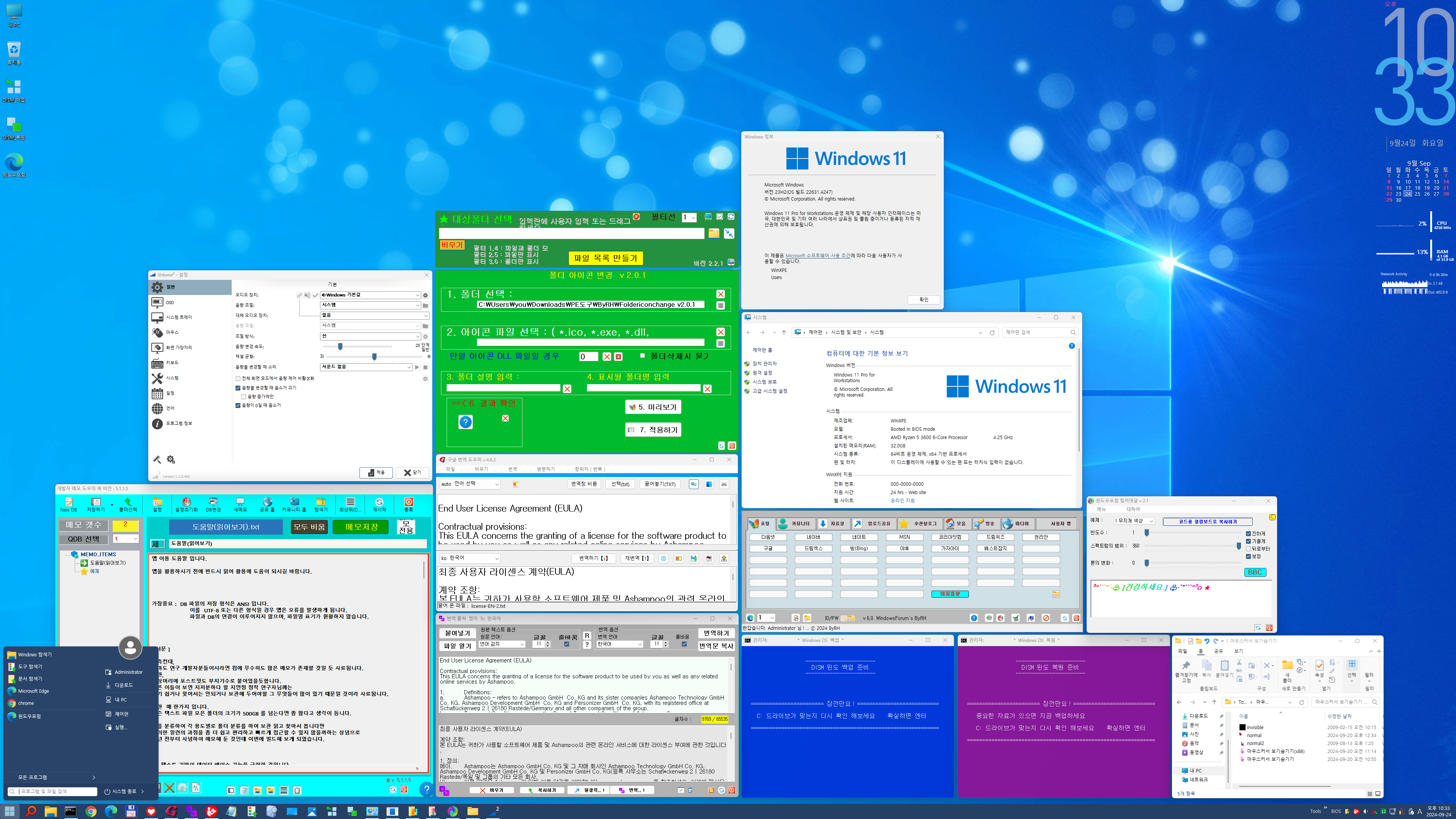Click 메모저장 green button
This screenshot has height=819, width=1456.
click(361, 527)
